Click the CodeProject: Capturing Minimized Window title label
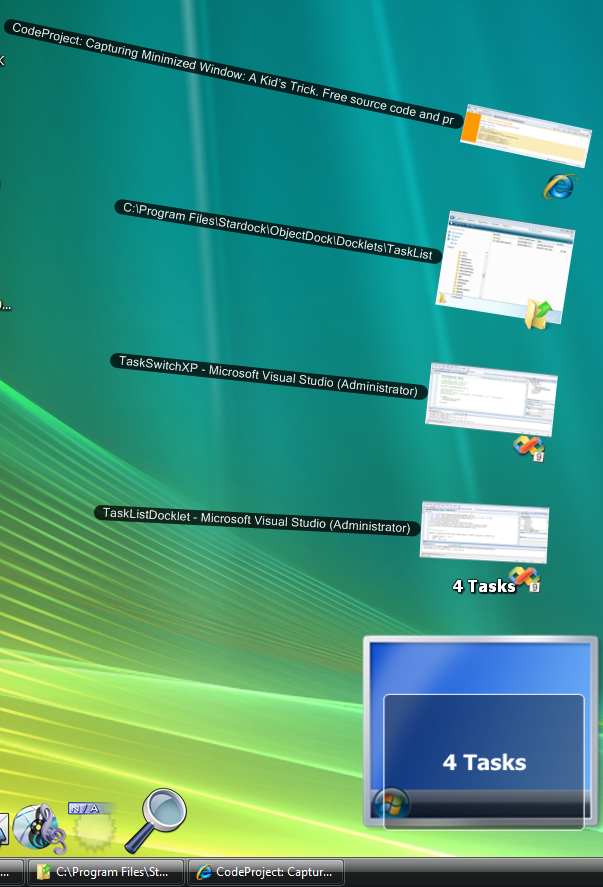Image resolution: width=603 pixels, height=887 pixels. (232, 74)
